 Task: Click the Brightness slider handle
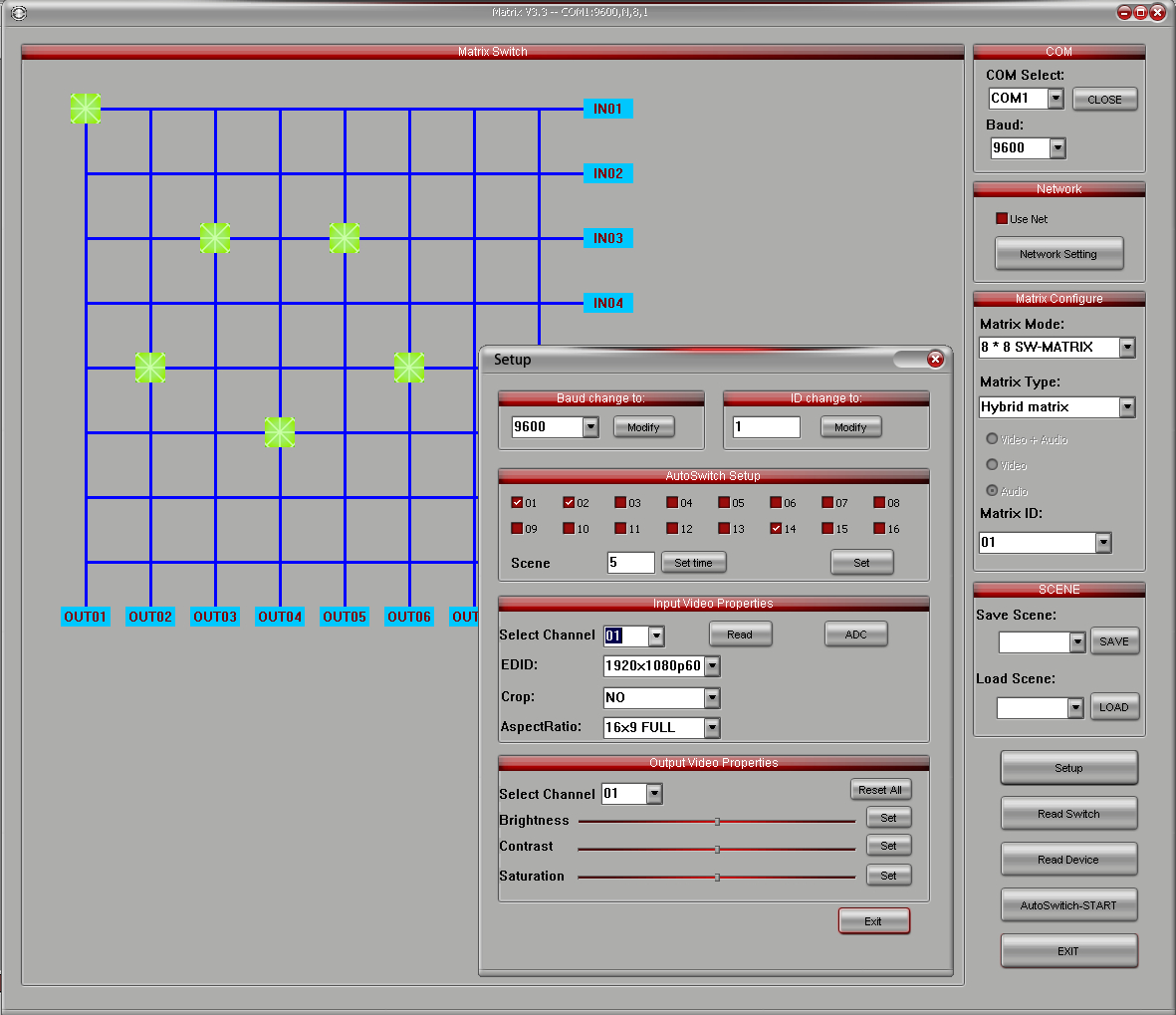(718, 822)
